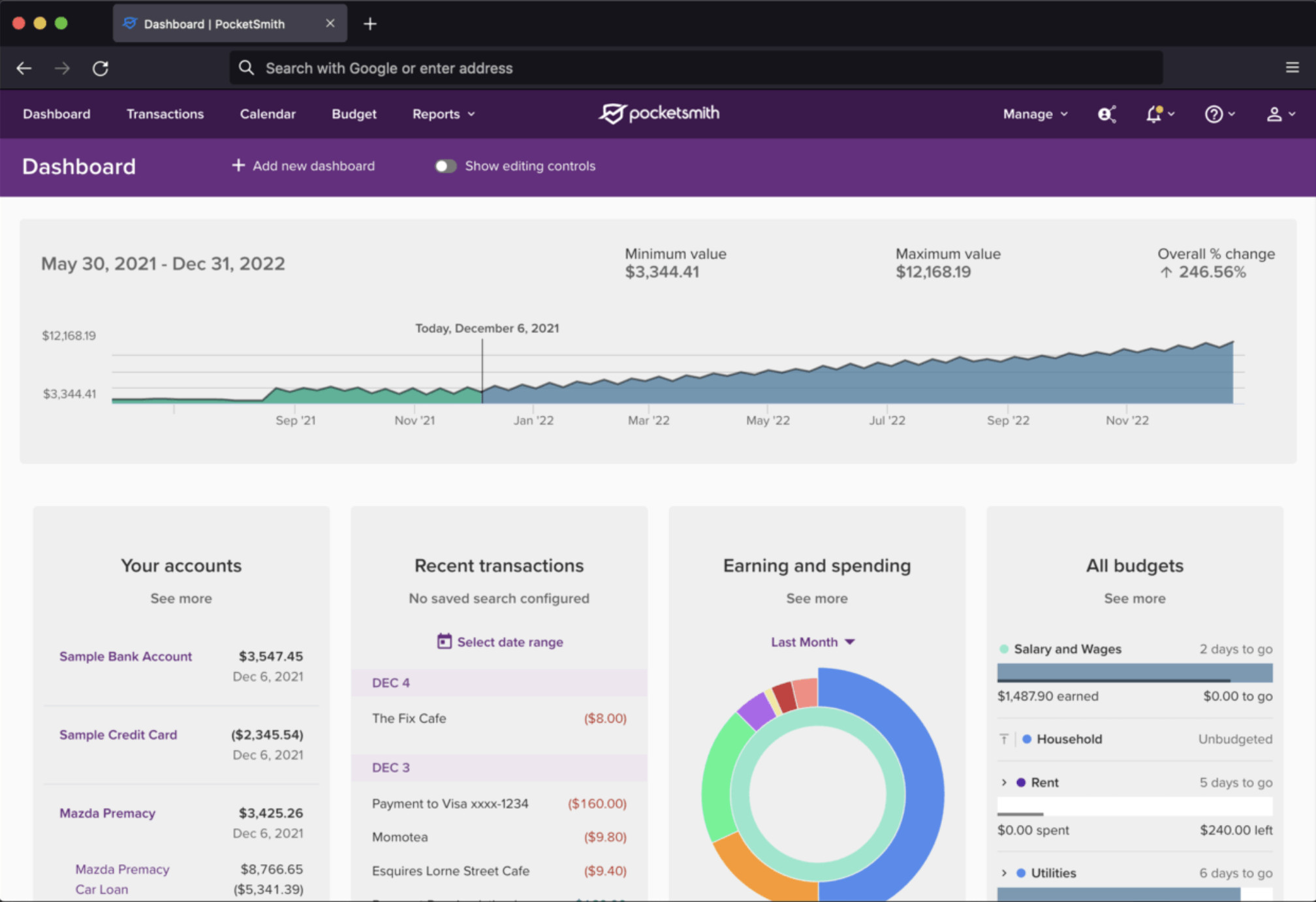
Task: Click the Minimum value $3,344.41 figure
Action: [x=662, y=272]
